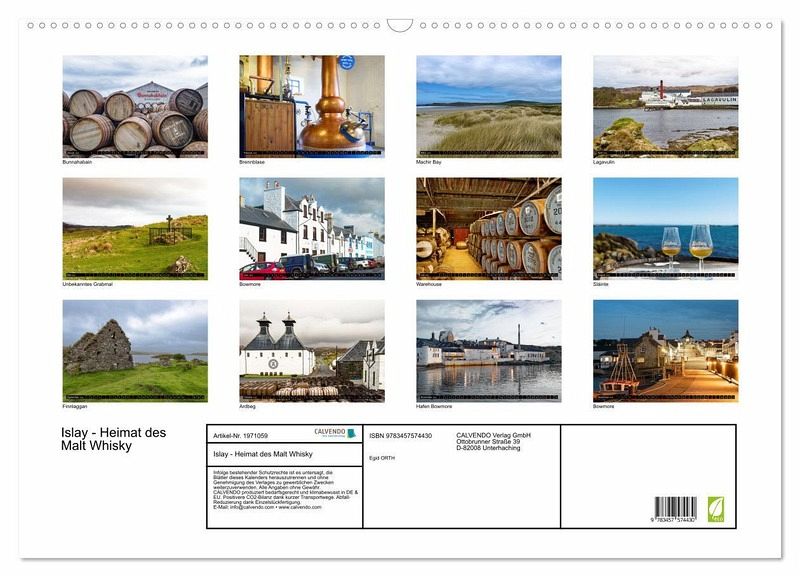Click the 'Brennblase' caption
Viewport: 800px width, 577px height.
coord(252,162)
